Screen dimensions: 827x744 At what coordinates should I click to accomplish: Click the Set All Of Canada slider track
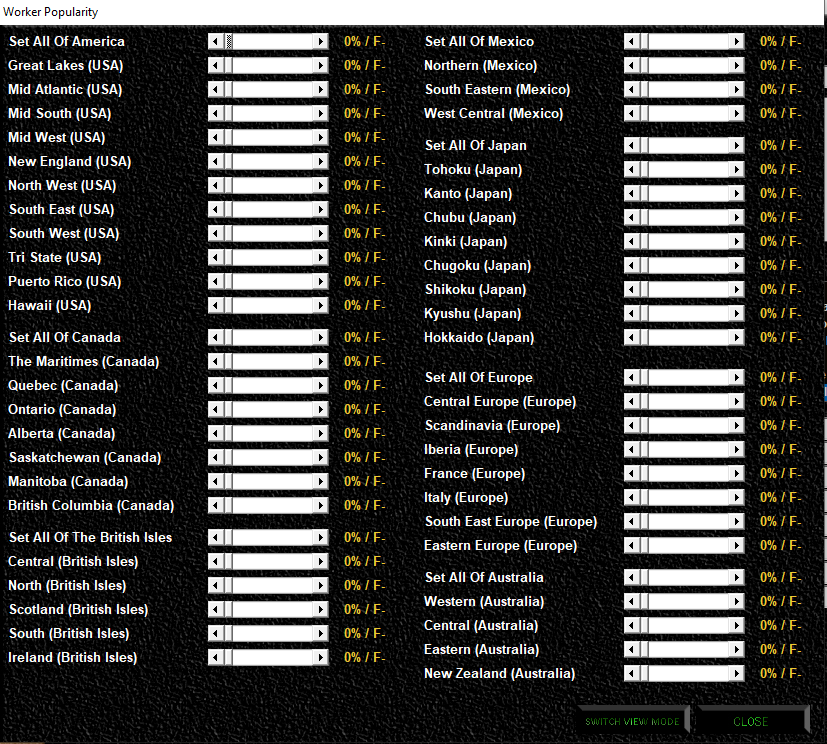pos(273,338)
